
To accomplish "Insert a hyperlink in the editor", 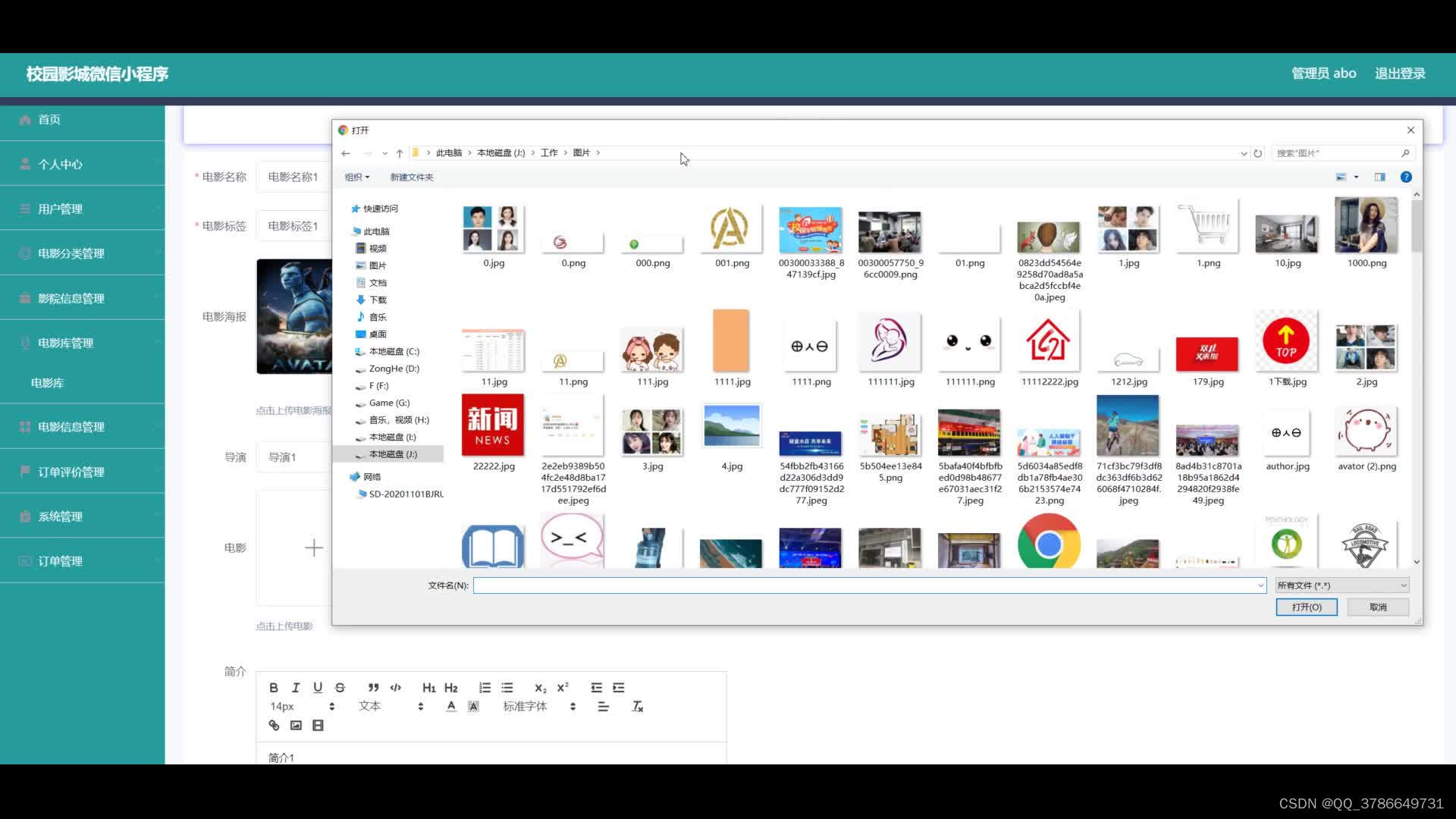I will [x=274, y=726].
